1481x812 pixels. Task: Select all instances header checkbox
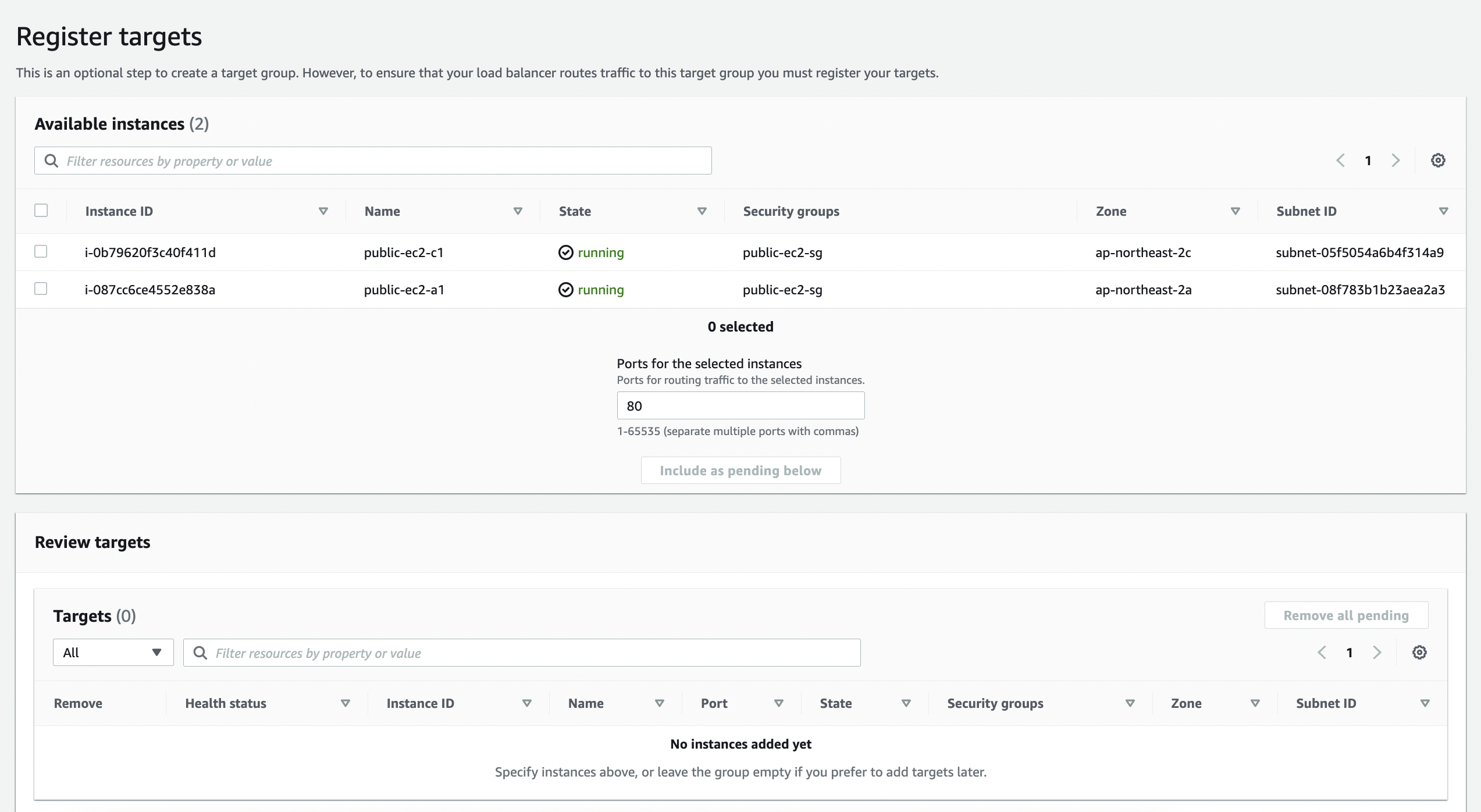point(41,211)
